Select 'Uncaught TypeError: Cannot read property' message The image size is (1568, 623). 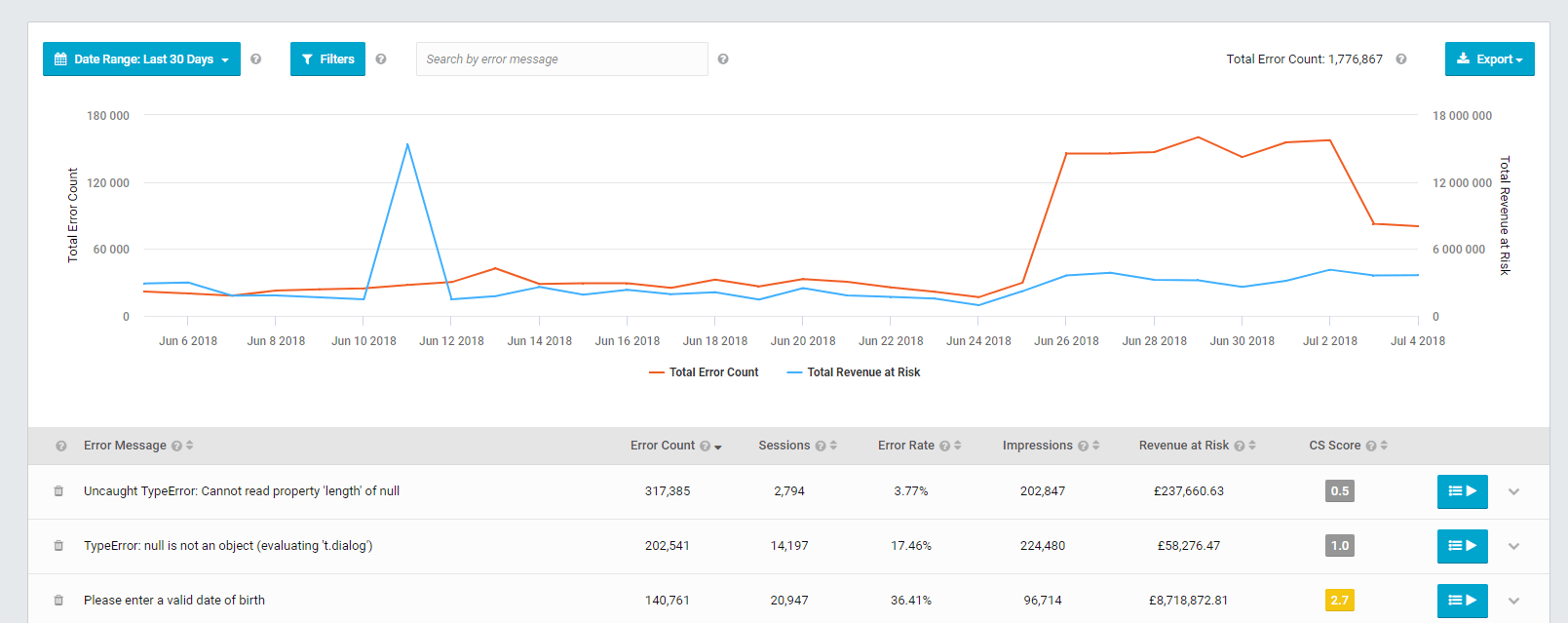(x=242, y=491)
